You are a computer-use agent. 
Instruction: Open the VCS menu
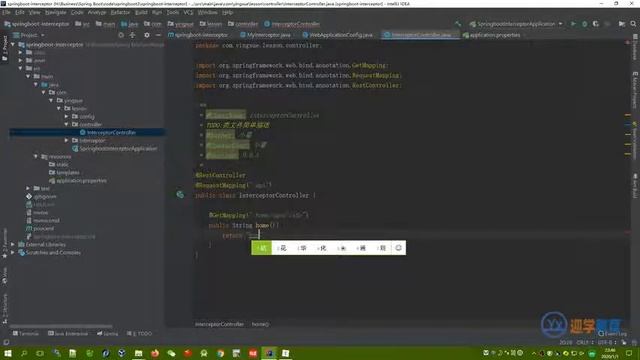(x=188, y=13)
